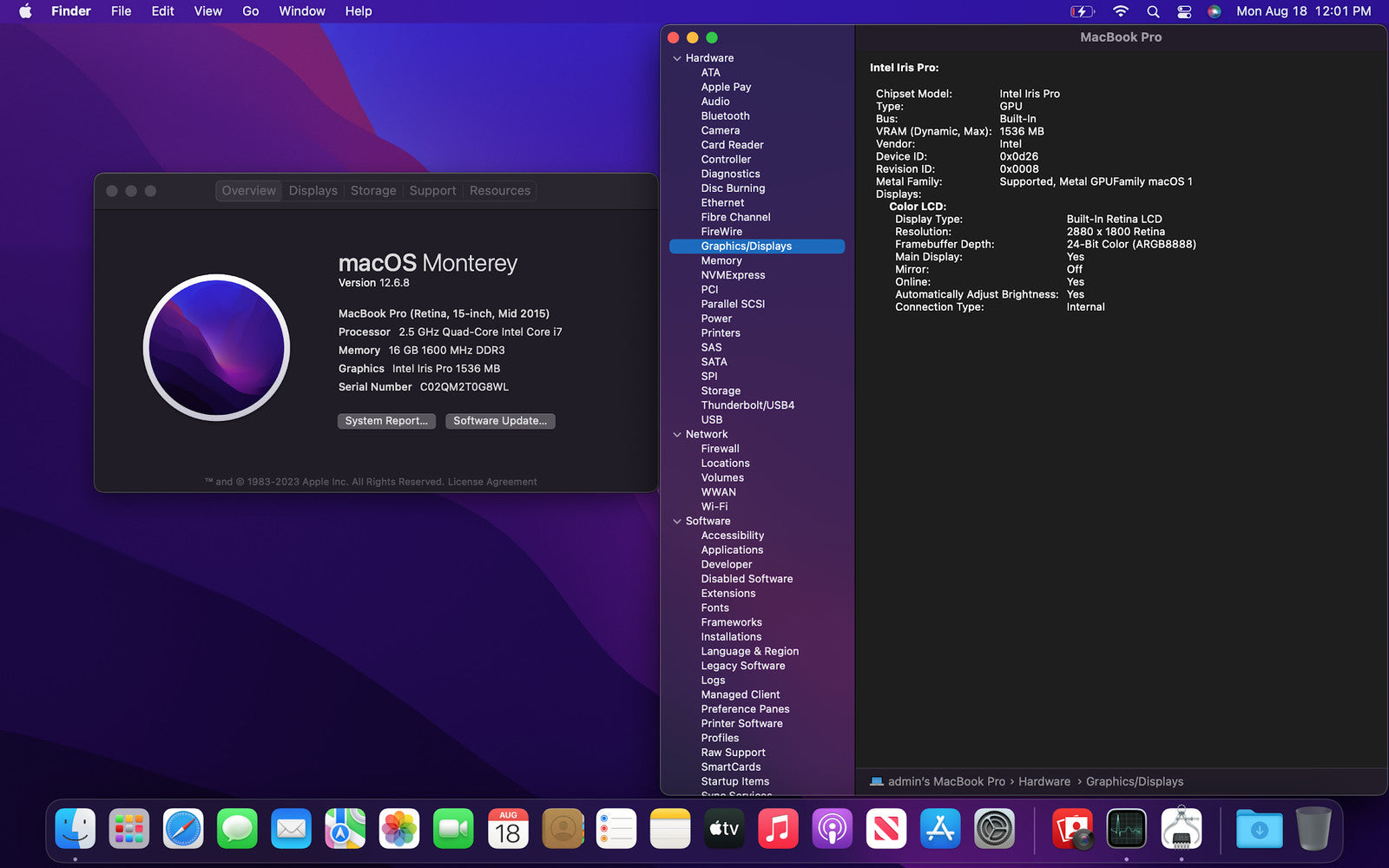
Task: Select Memory in the hardware list
Action: click(721, 260)
